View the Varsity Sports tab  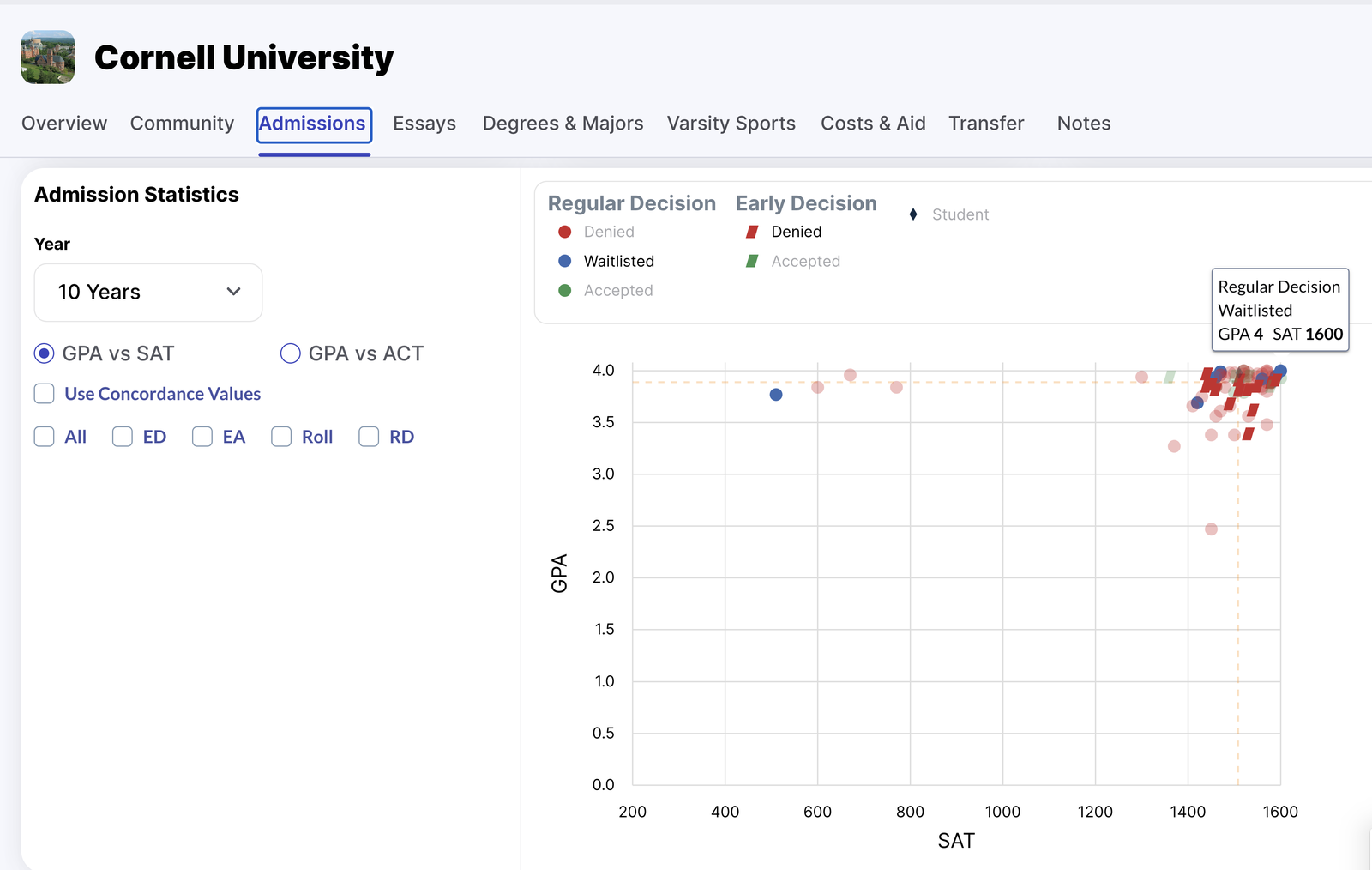point(731,124)
